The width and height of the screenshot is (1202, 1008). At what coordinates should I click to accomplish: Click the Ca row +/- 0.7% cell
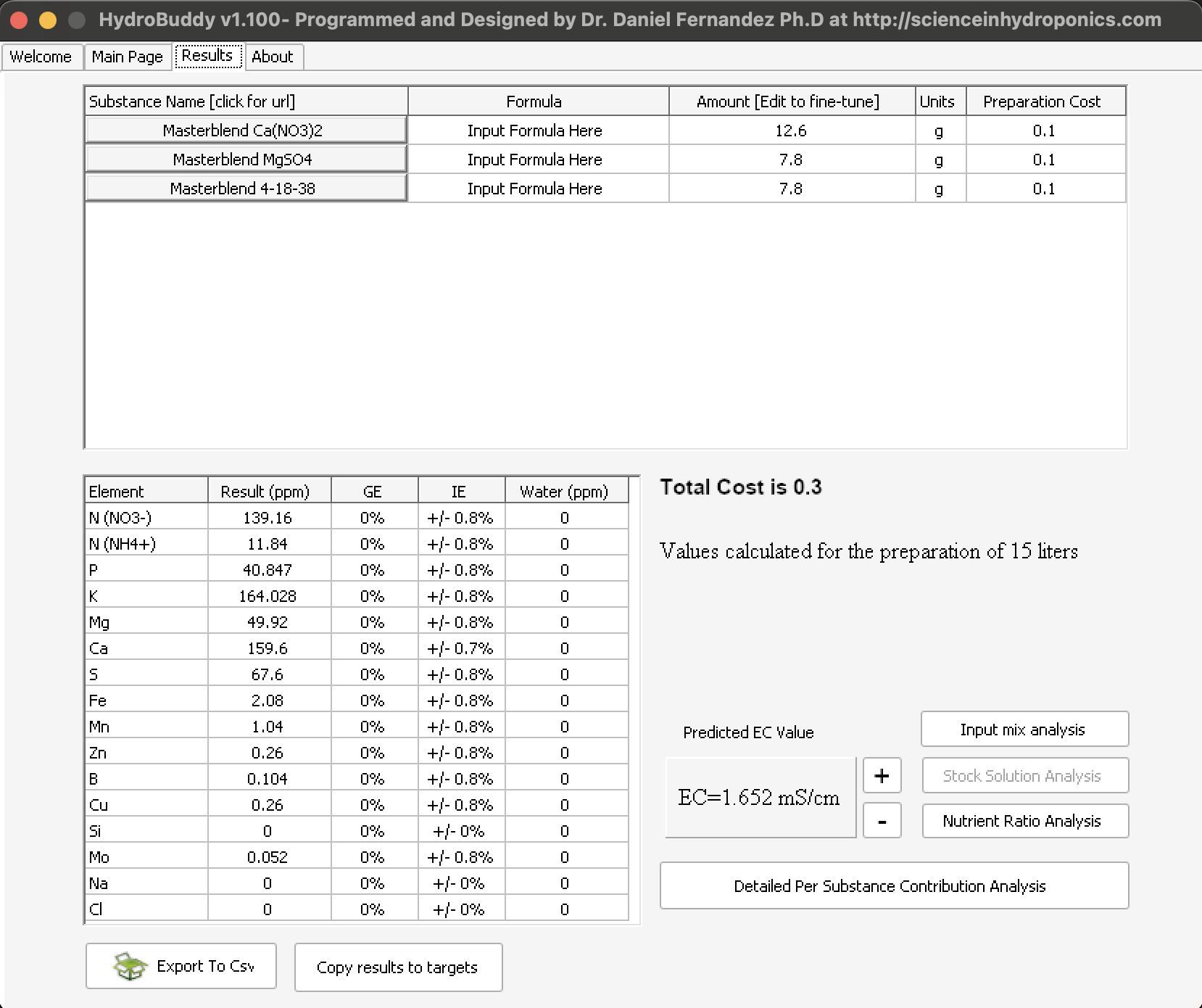461,648
